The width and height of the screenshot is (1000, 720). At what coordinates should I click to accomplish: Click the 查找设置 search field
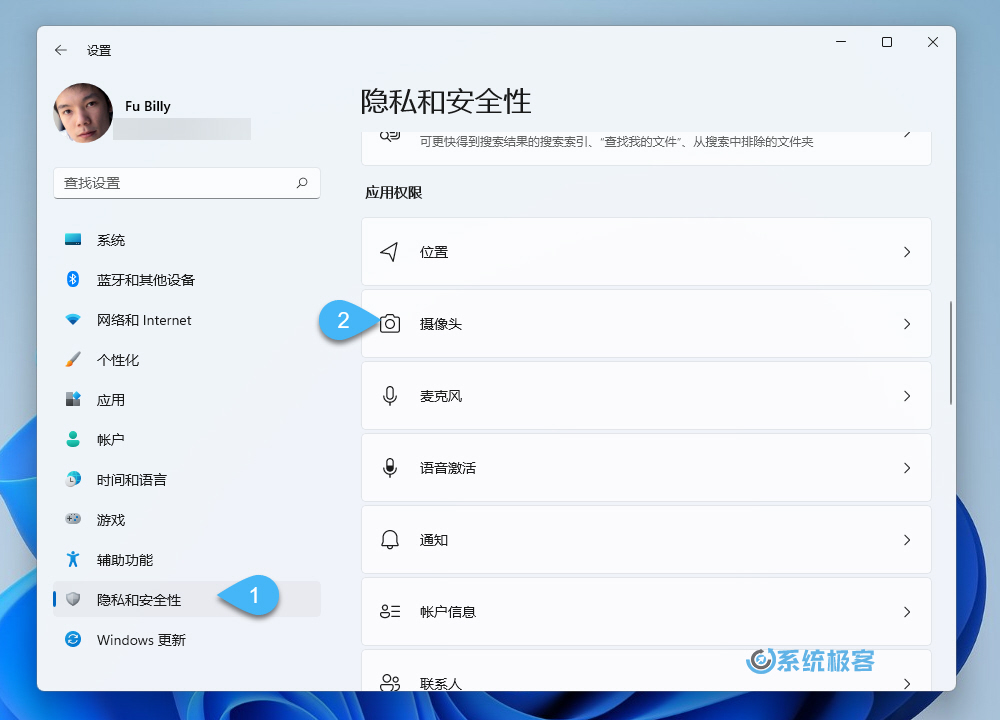tap(187, 184)
